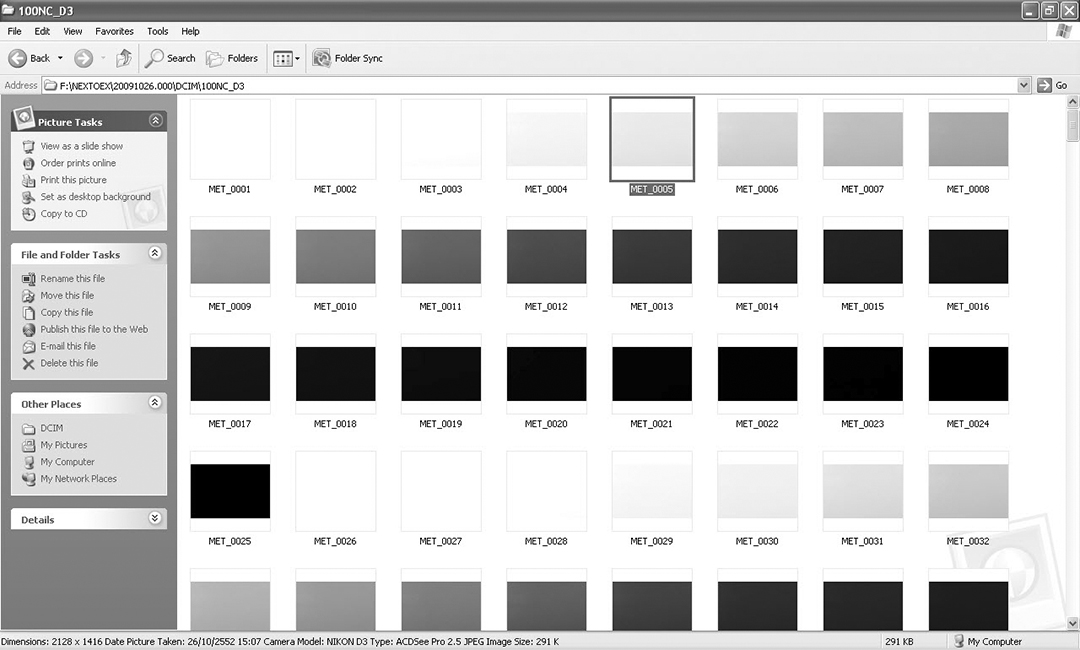1080x650 pixels.
Task: Toggle the Folders tree pane
Action: pyautogui.click(x=232, y=58)
